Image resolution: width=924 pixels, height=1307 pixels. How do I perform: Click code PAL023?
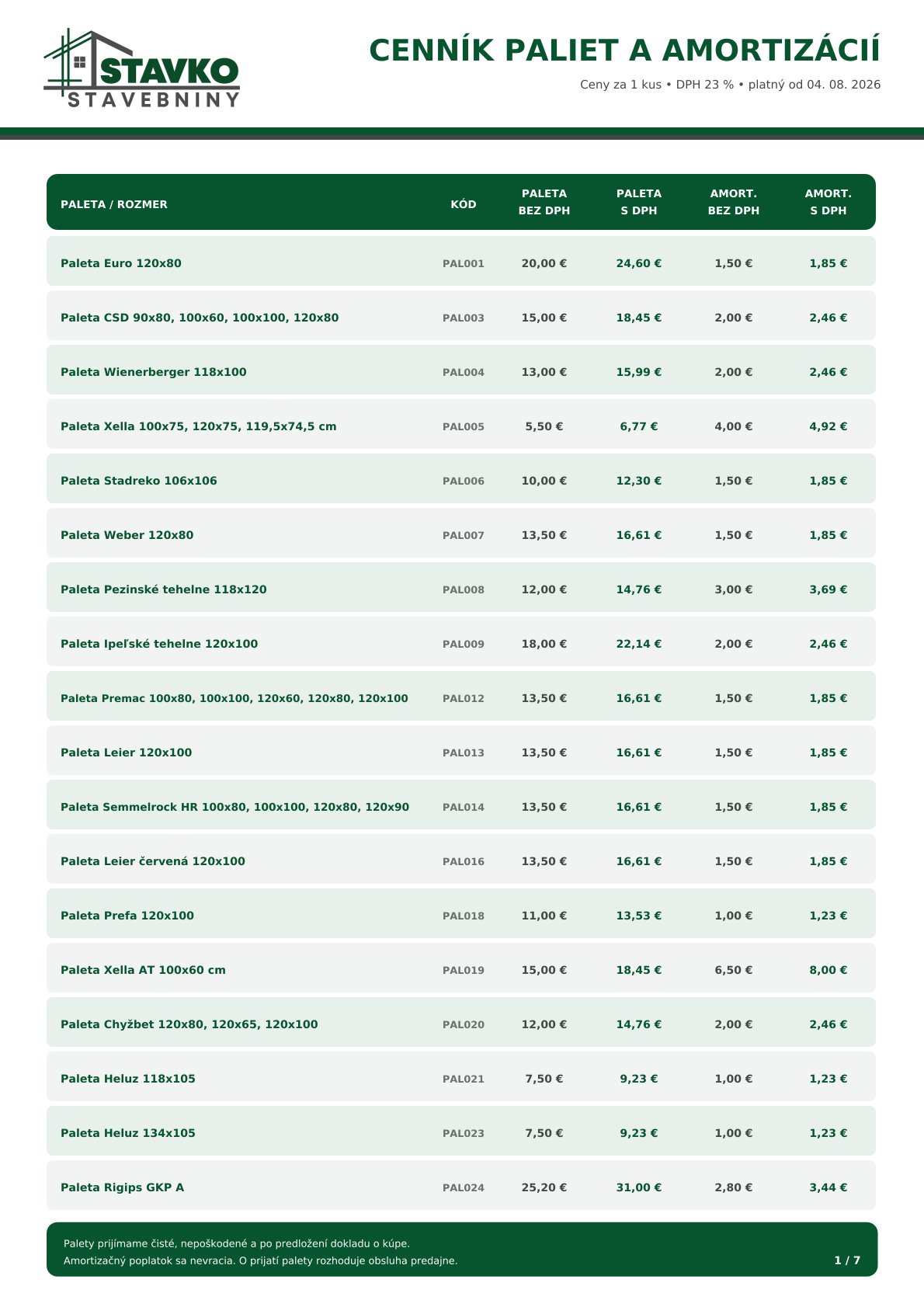tap(464, 1133)
